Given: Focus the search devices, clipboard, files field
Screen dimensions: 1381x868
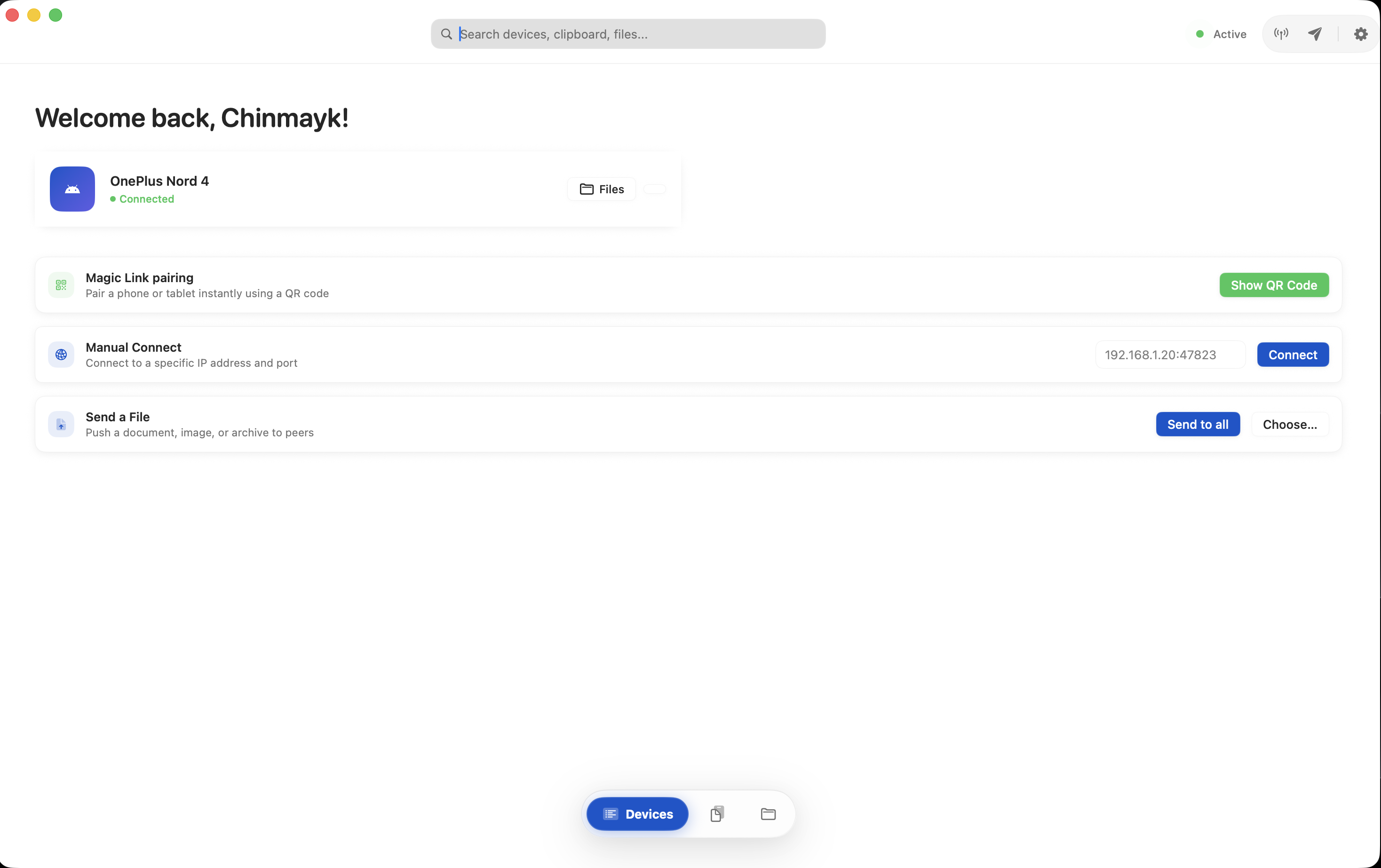Looking at the screenshot, I should (628, 34).
